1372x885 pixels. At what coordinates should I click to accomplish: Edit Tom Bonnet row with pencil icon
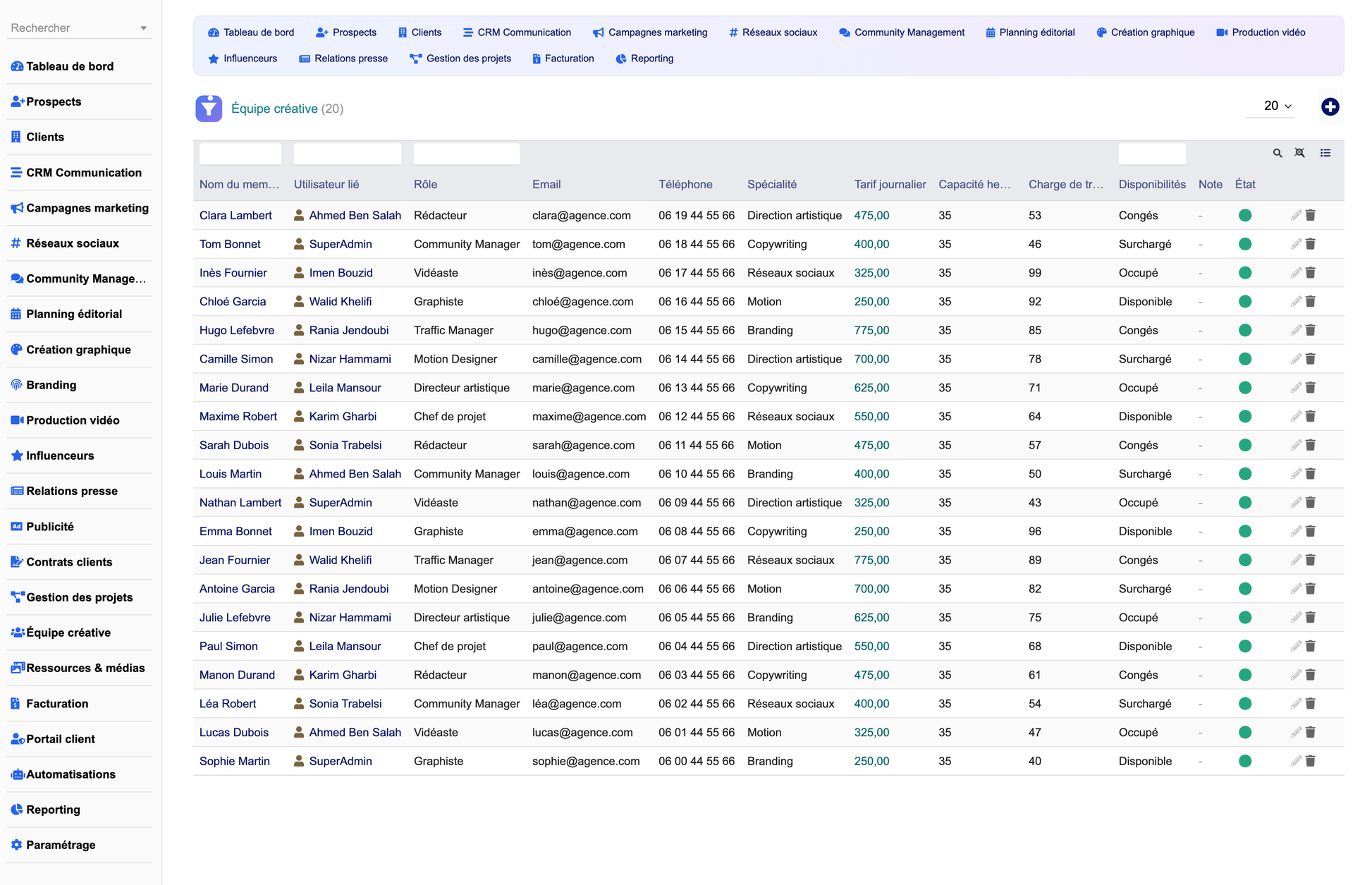(x=1296, y=244)
